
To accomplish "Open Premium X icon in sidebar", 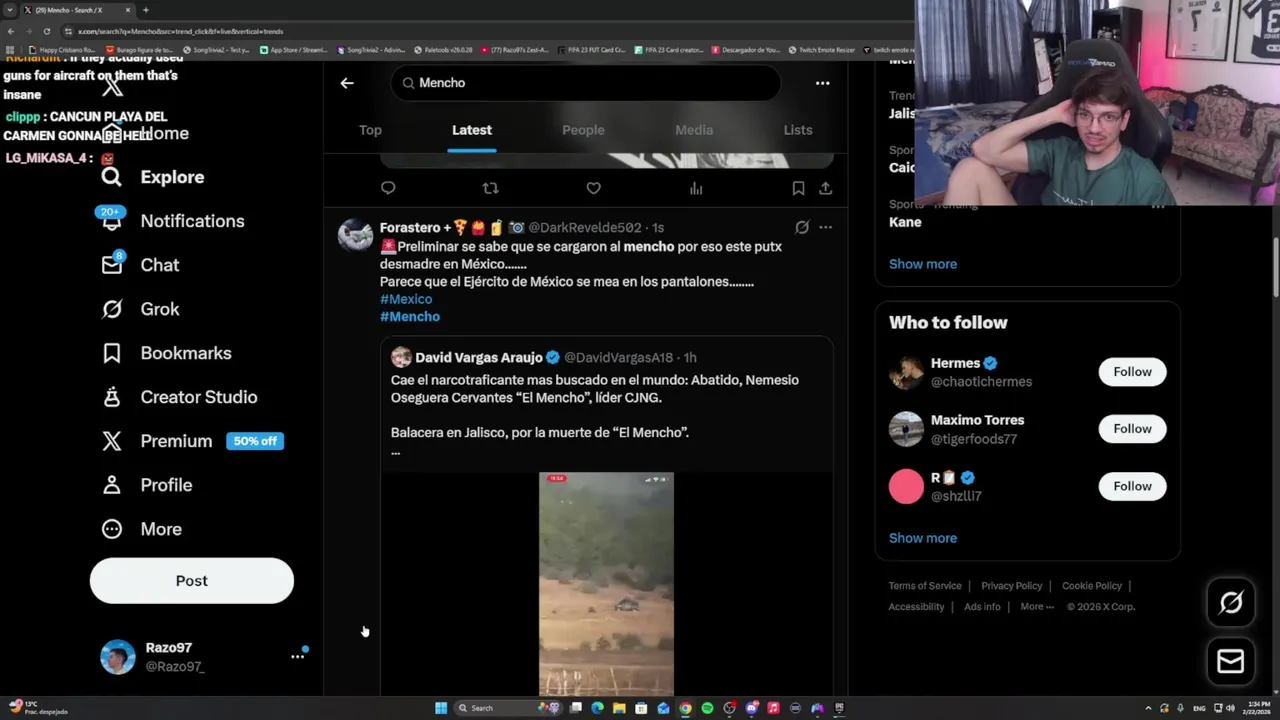I will click(112, 441).
